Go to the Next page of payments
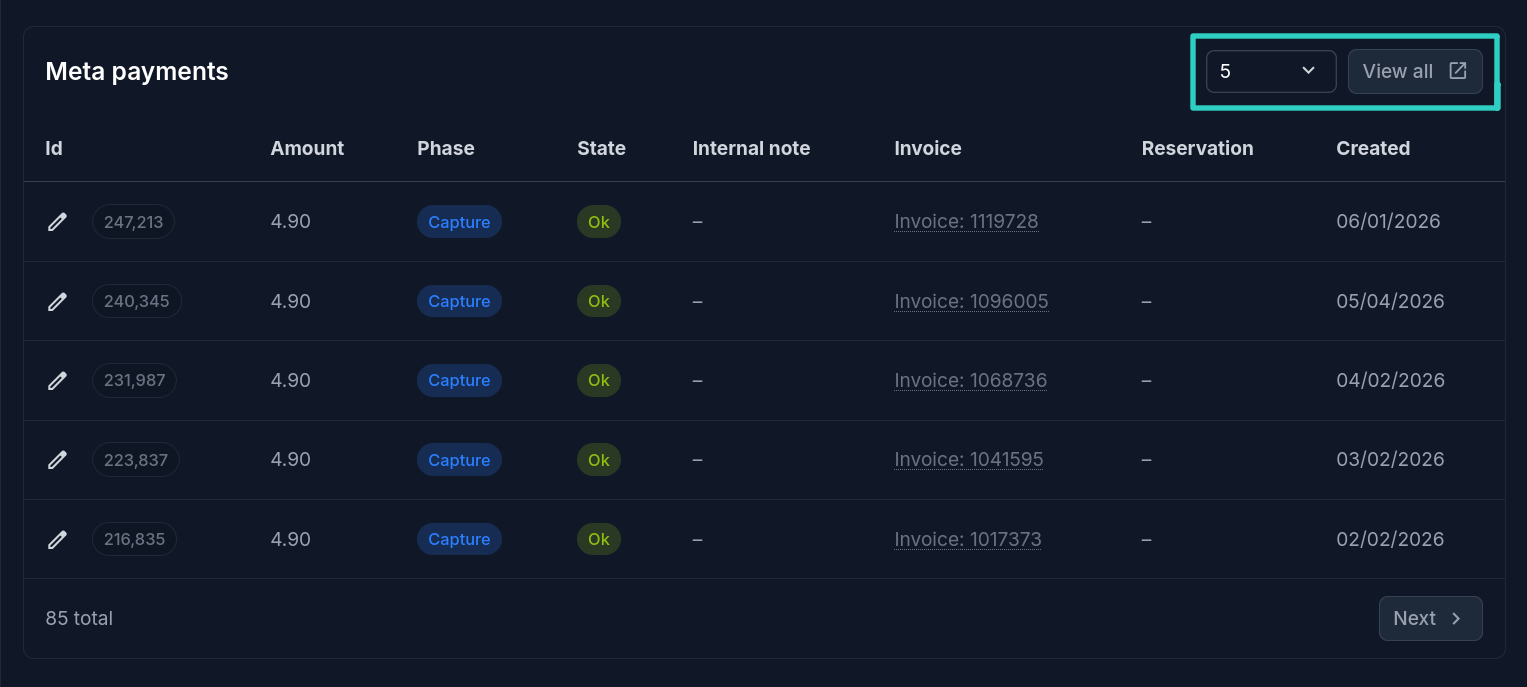This screenshot has width=1527, height=687. (1430, 619)
